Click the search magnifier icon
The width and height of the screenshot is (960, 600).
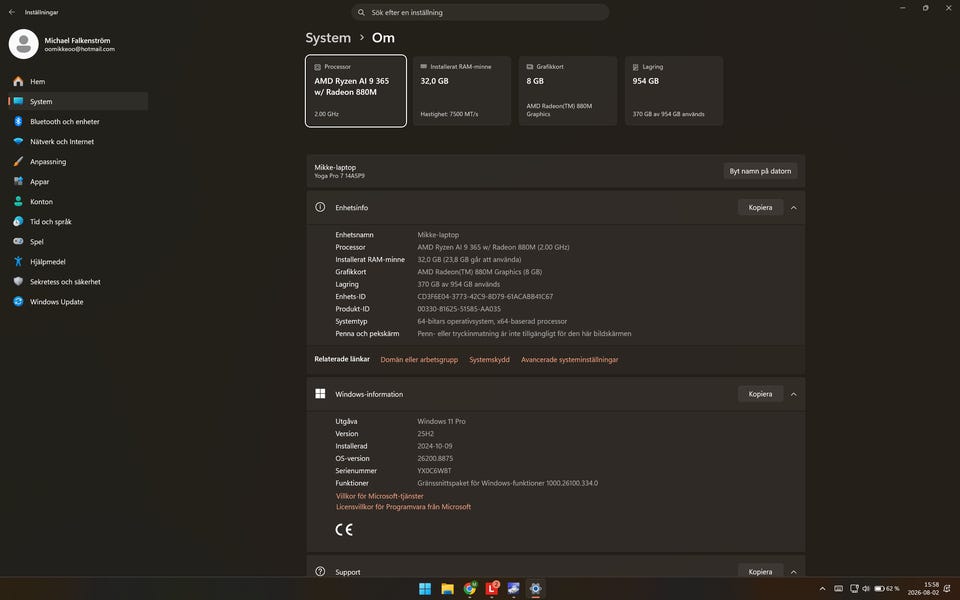click(361, 12)
